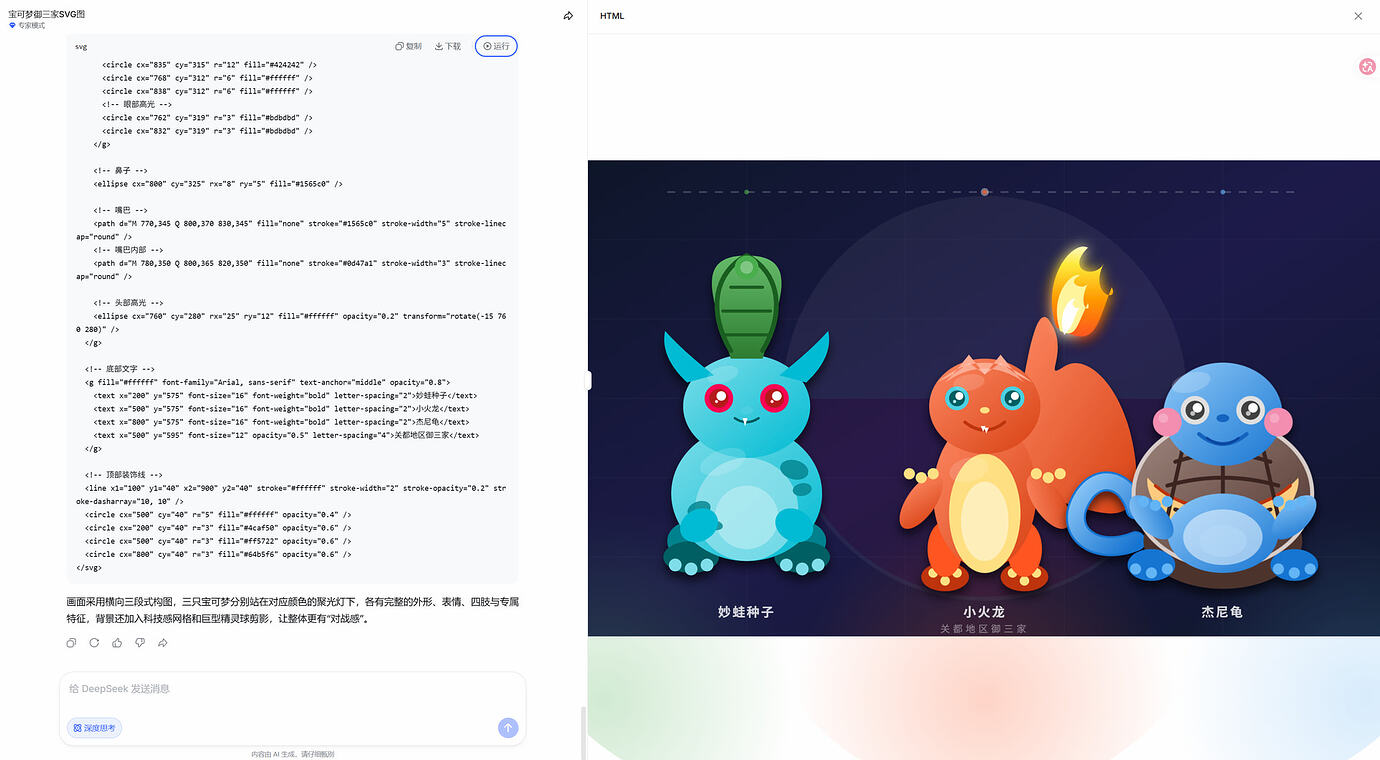Click the 内容由 AI 生成 disclaimer text
The width and height of the screenshot is (1380, 760).
(292, 754)
